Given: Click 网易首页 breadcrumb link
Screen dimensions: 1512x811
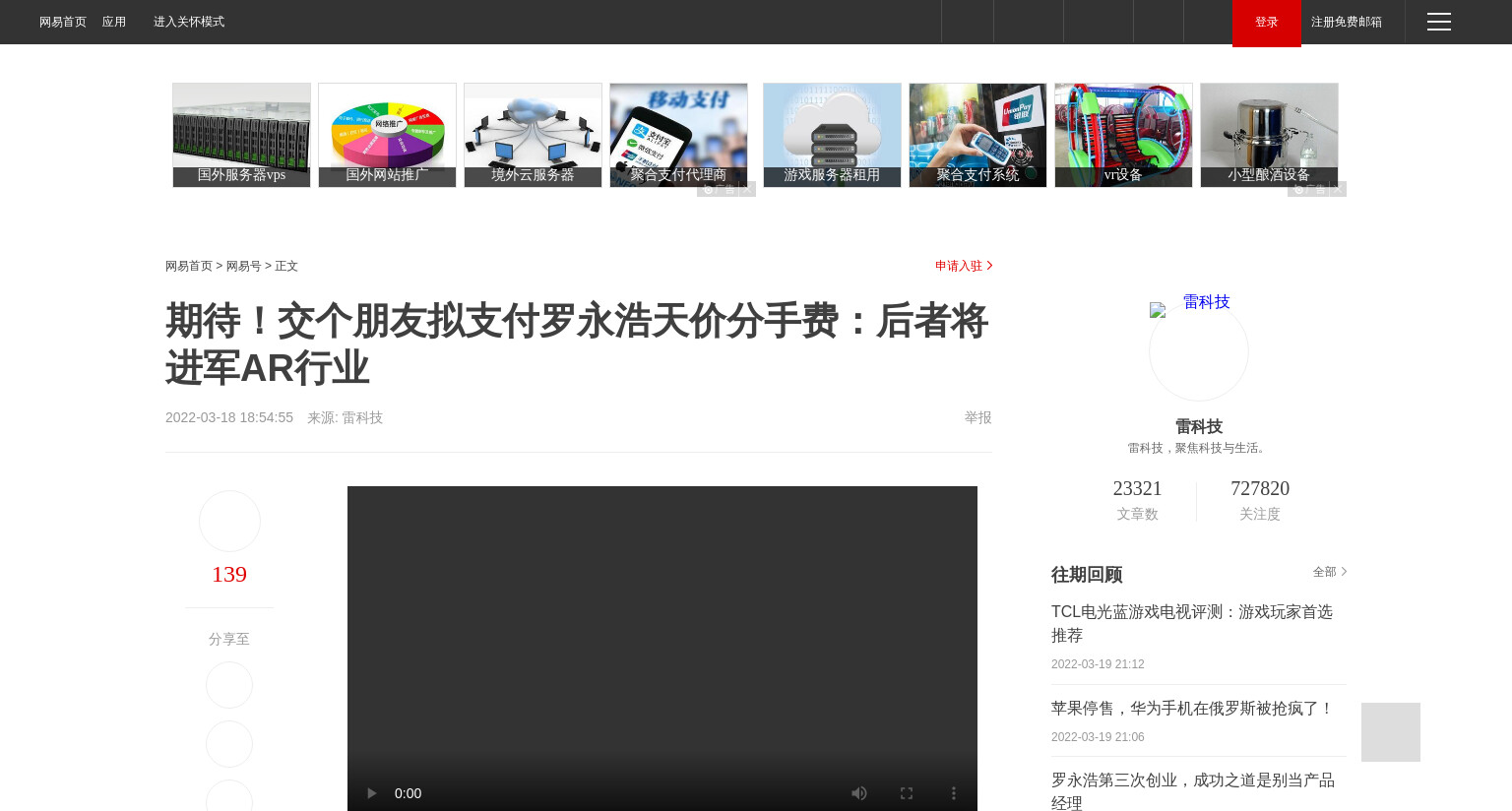Looking at the screenshot, I should click(189, 266).
